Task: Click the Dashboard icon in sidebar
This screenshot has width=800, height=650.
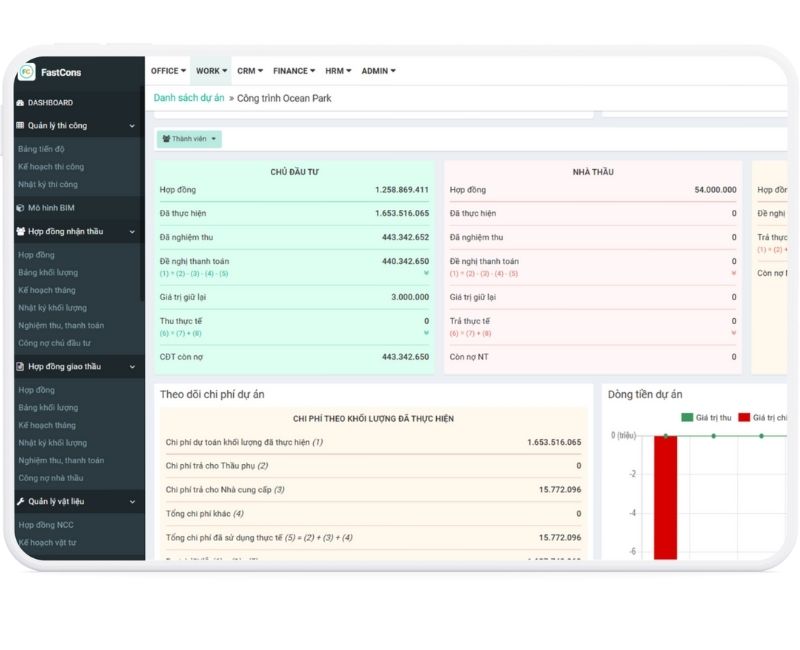Action: pos(20,102)
